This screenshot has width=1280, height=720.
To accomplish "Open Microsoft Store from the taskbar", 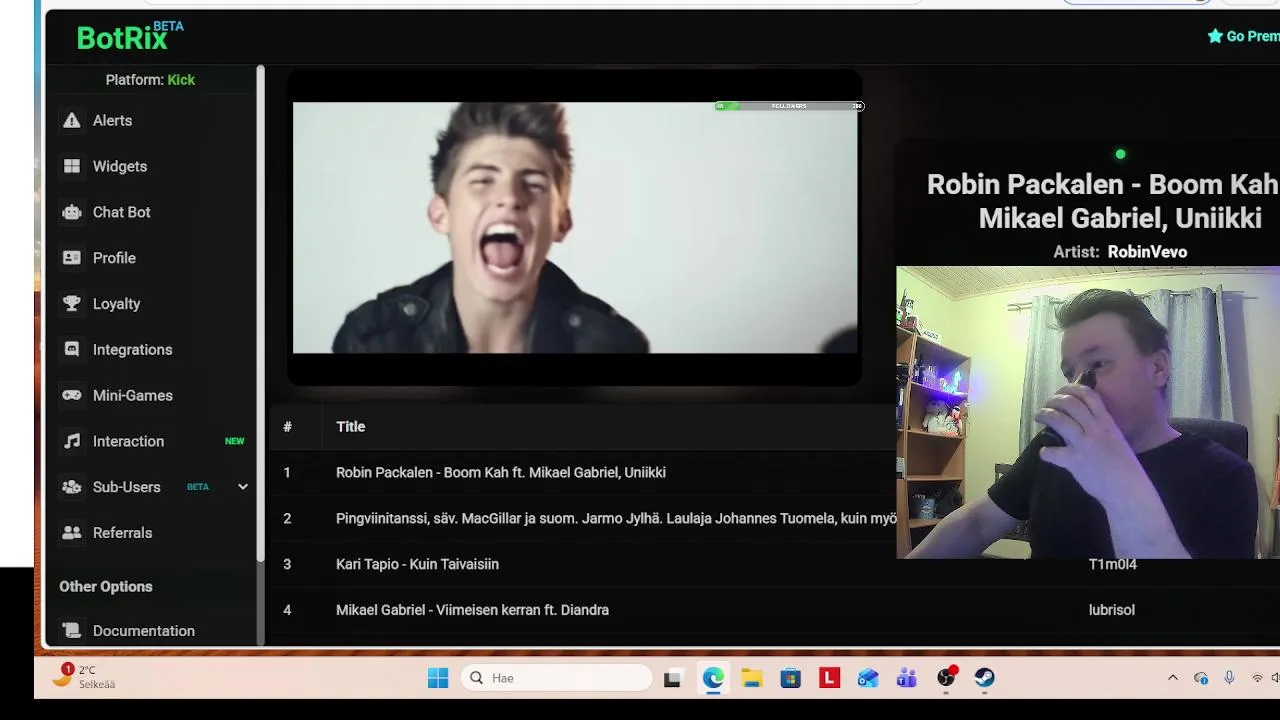I will click(x=791, y=678).
